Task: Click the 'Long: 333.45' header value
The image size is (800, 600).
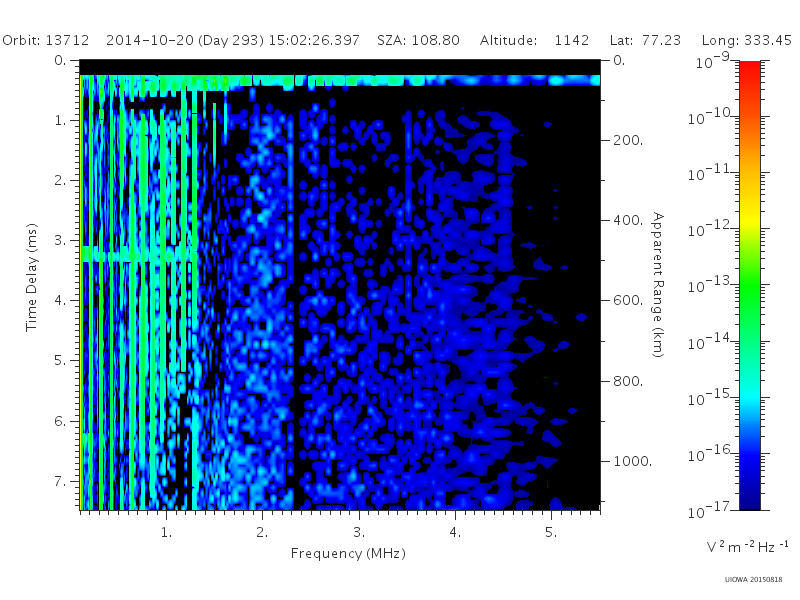Action: [746, 40]
